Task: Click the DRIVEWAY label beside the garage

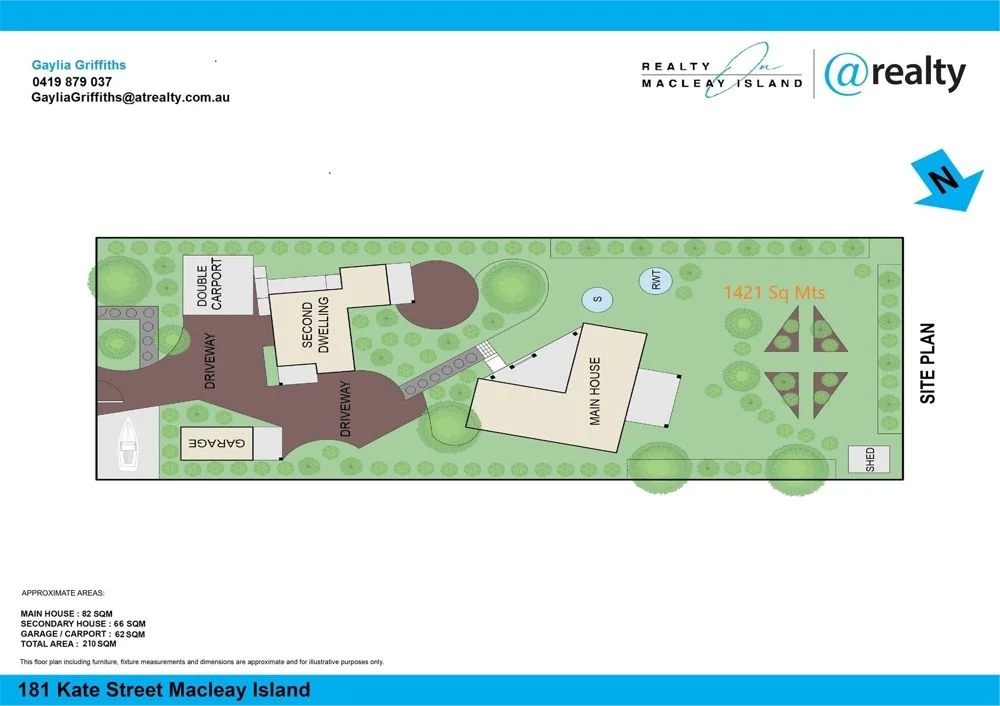Action: coord(345,409)
